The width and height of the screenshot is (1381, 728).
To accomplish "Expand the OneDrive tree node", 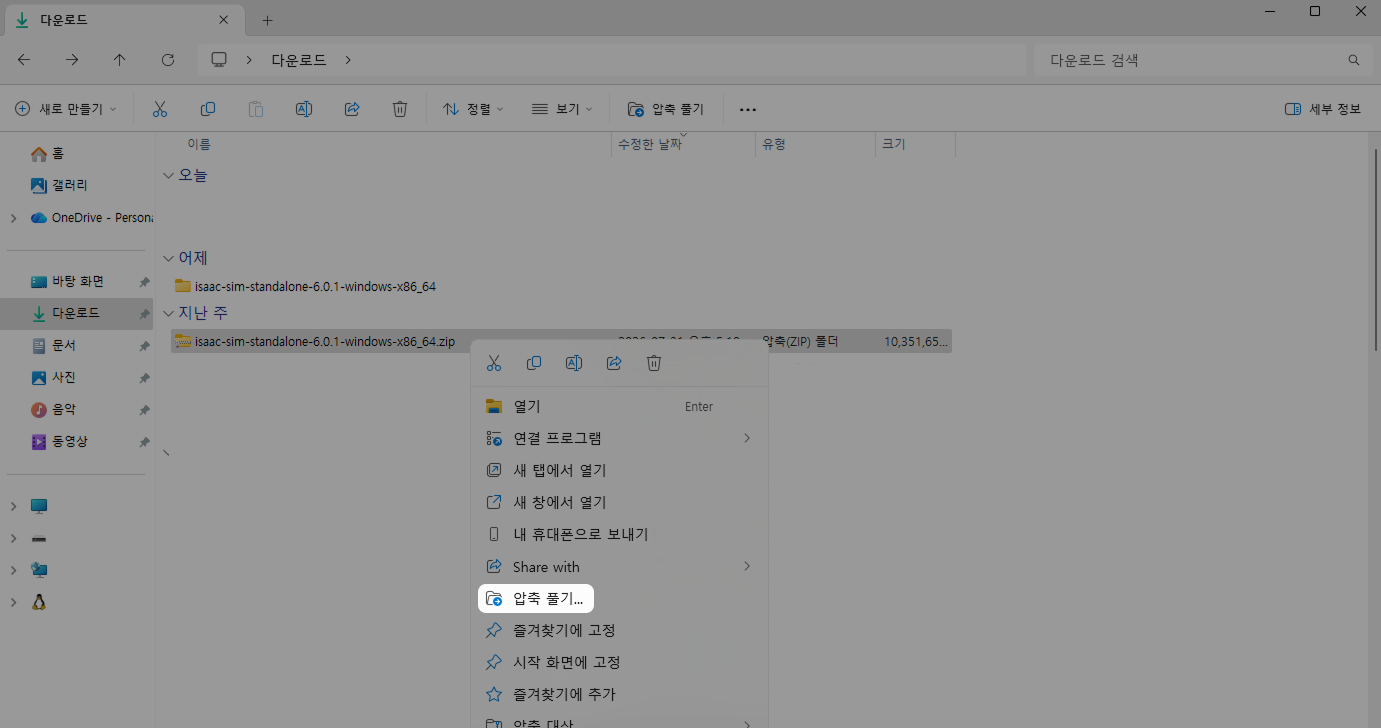I will [x=13, y=218].
